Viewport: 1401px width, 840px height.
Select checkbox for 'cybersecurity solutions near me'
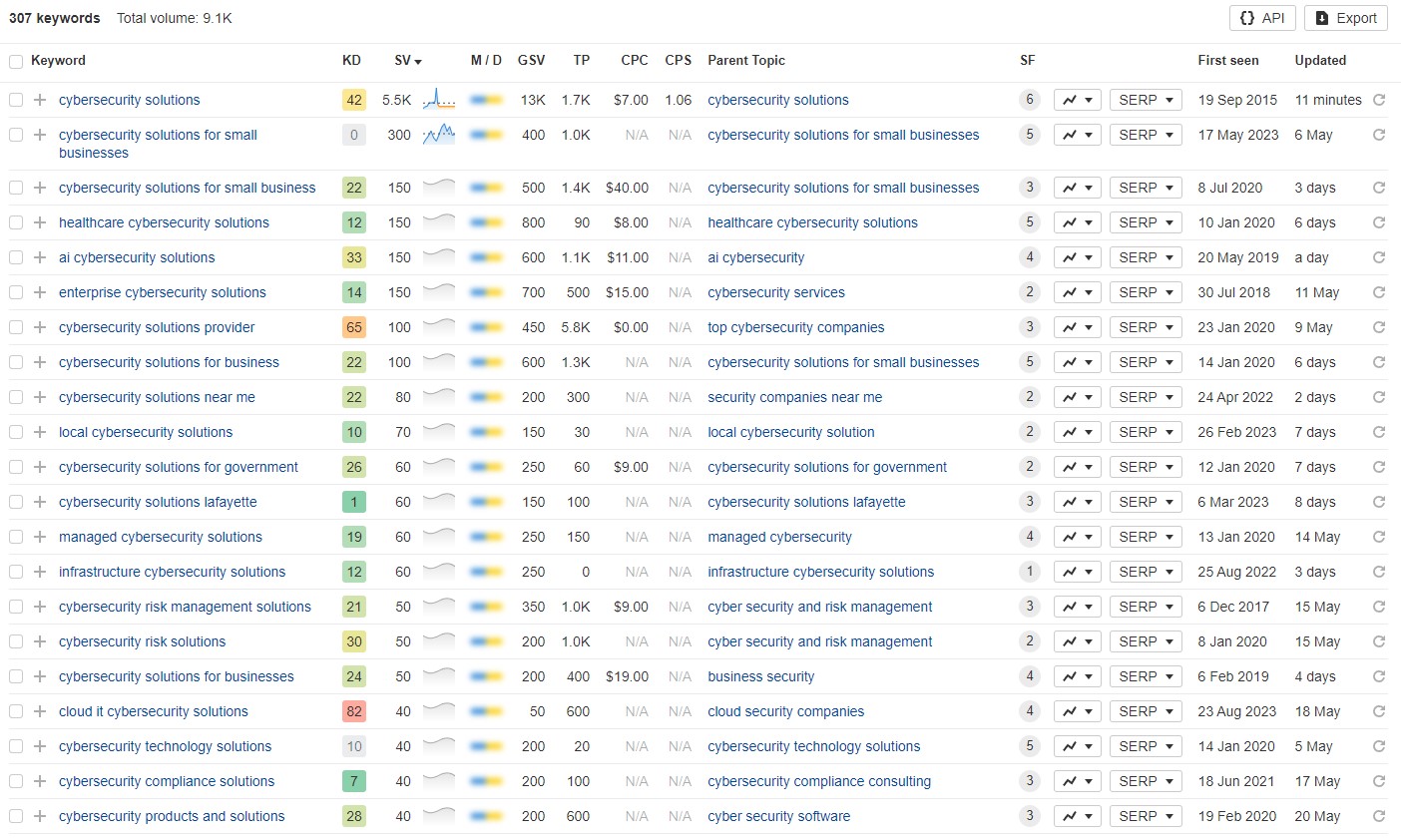(x=16, y=397)
